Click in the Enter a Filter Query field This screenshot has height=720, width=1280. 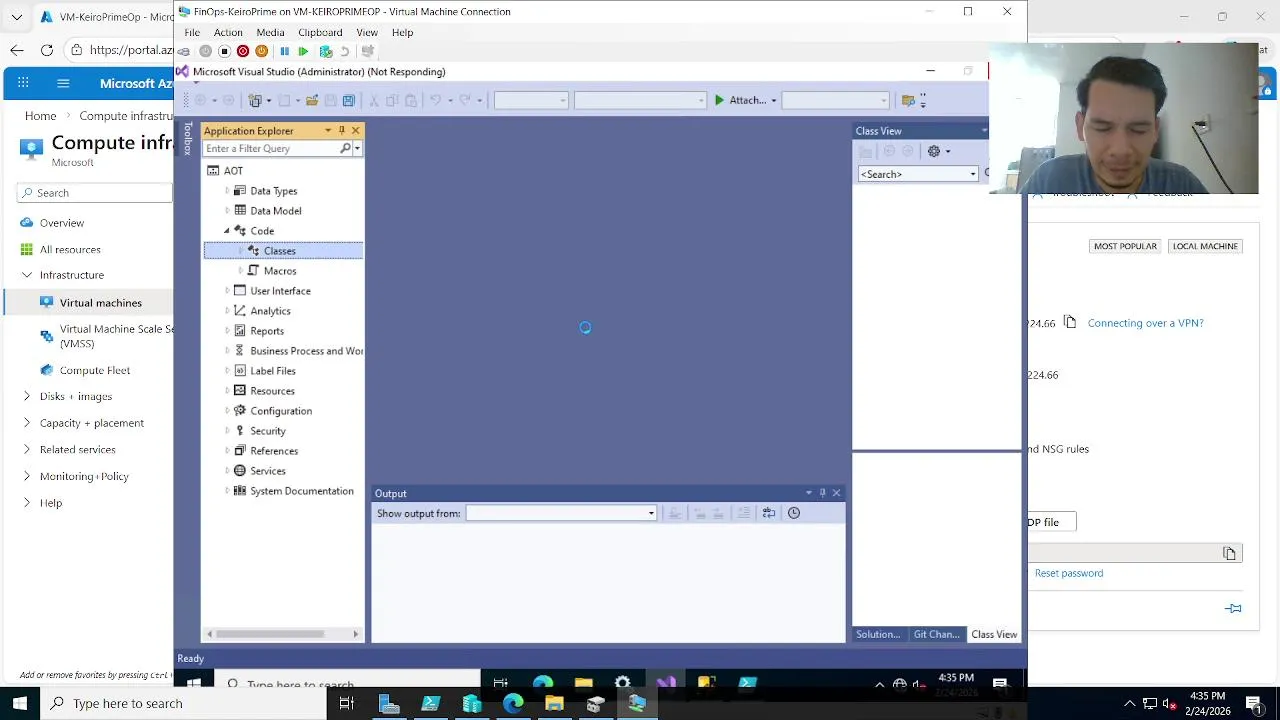tap(271, 149)
